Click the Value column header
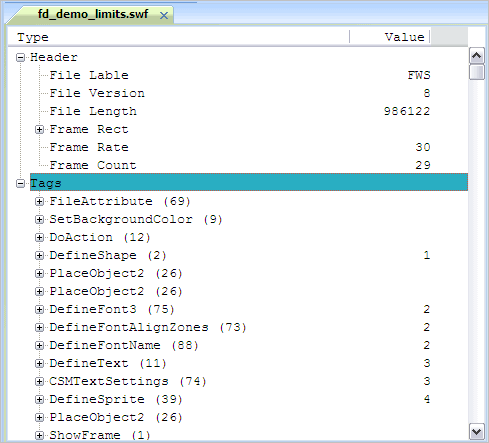 [389, 37]
